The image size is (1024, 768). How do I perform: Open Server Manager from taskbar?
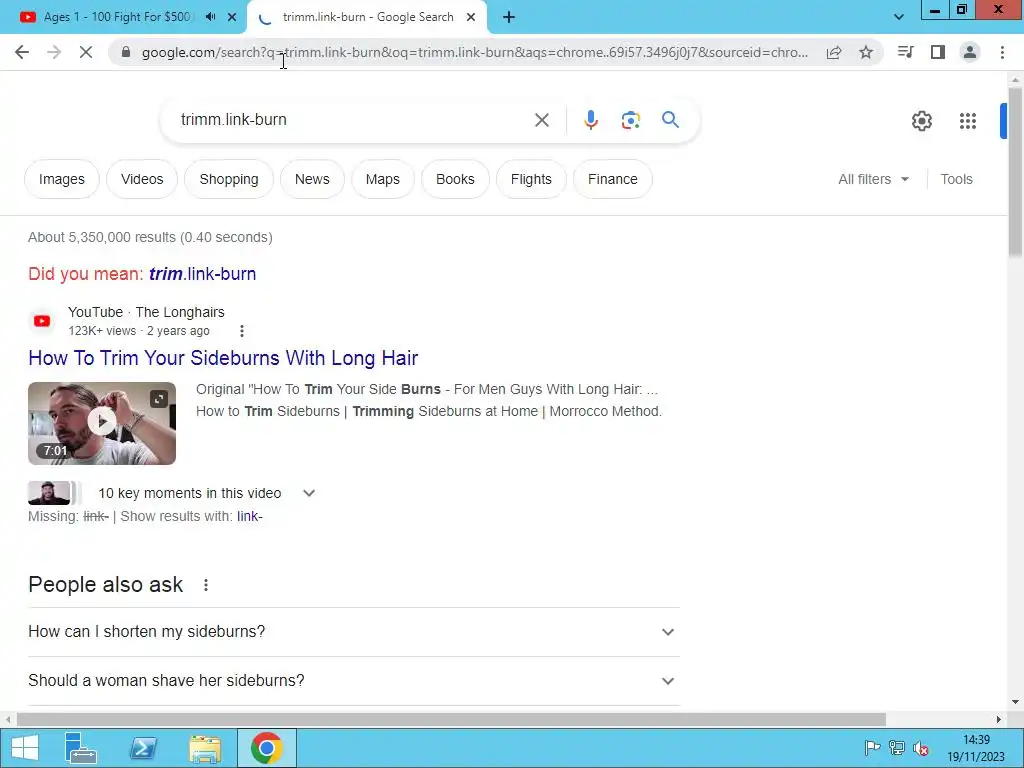81,748
